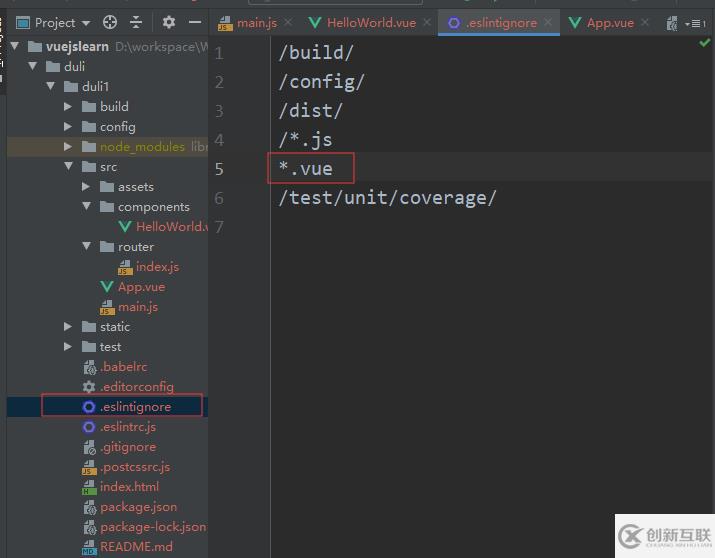This screenshot has height=558, width=715.
Task: Click the collapse all icon in Project panel
Action: [x=136, y=22]
